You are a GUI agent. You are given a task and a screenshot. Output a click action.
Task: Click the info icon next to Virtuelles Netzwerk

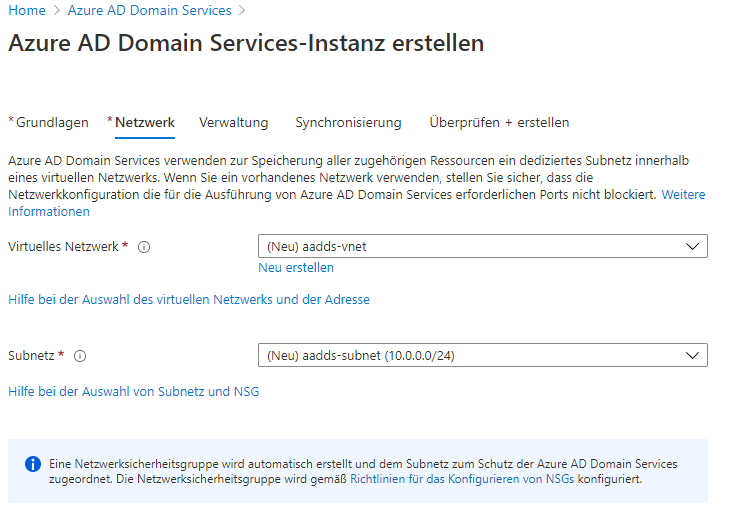tap(144, 247)
